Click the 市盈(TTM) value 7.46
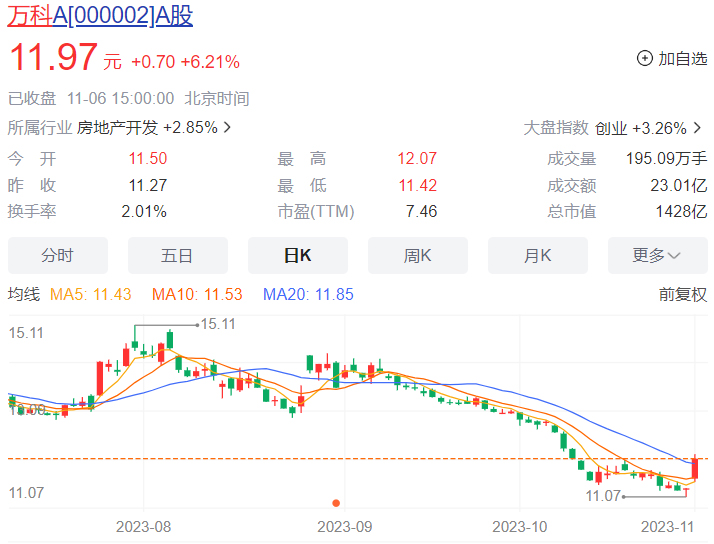This screenshot has height=544, width=714. coord(421,212)
